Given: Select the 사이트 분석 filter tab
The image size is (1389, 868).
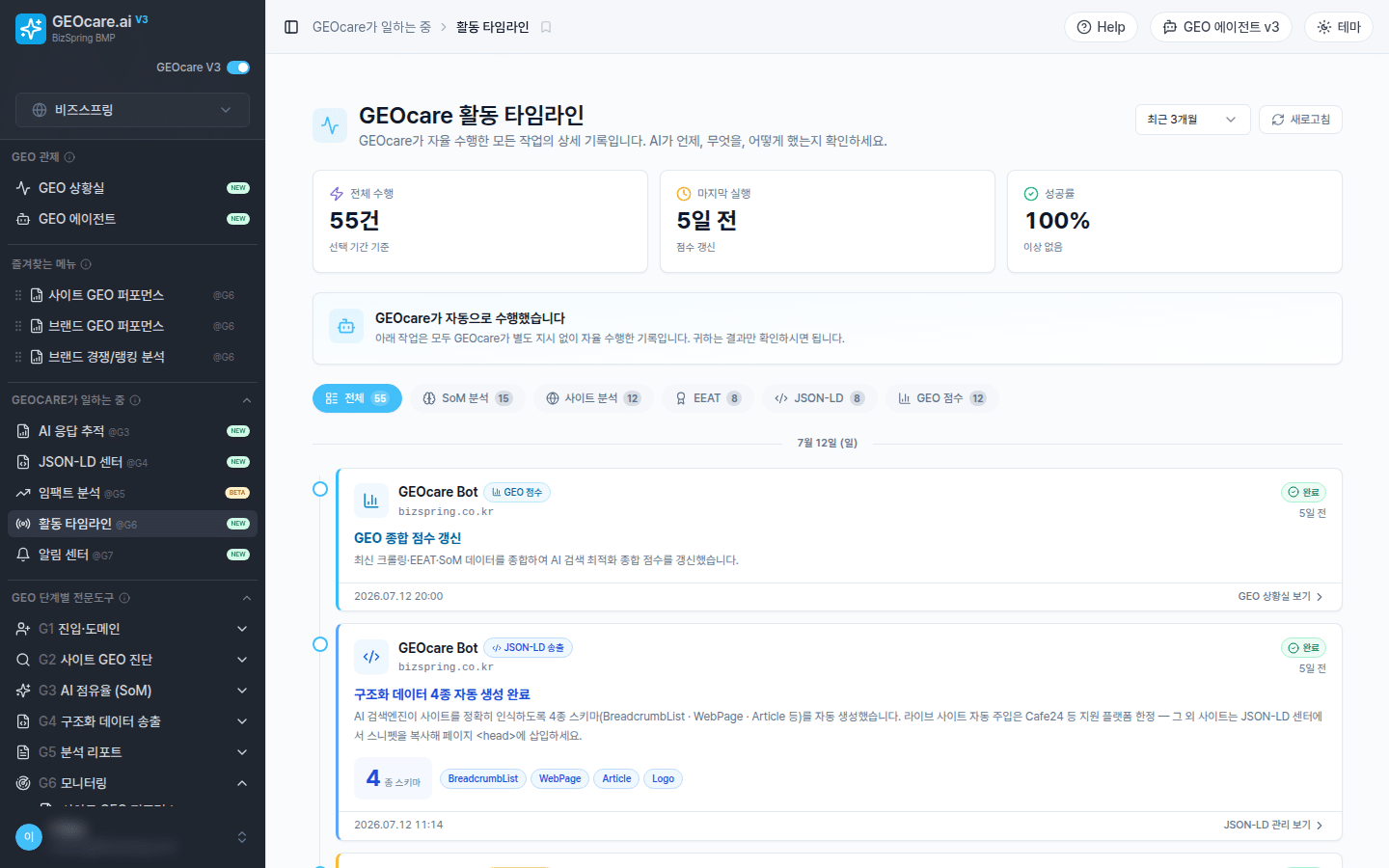Looking at the screenshot, I should pyautogui.click(x=593, y=398).
